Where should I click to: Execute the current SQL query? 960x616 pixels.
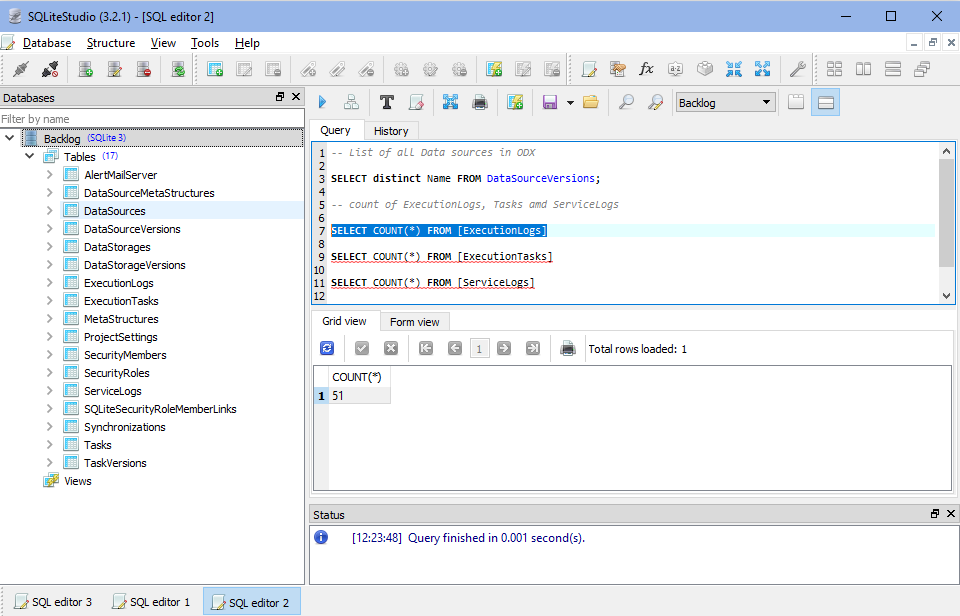pos(321,101)
